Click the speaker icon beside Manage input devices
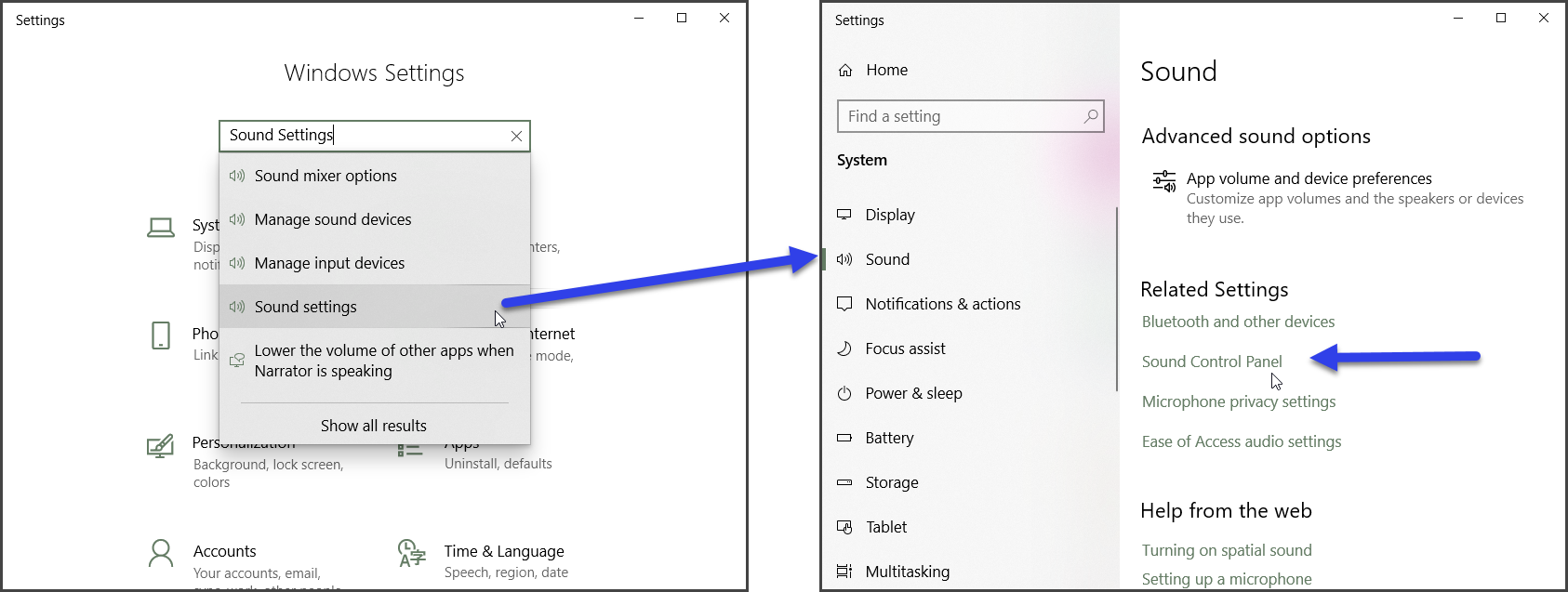 click(237, 263)
